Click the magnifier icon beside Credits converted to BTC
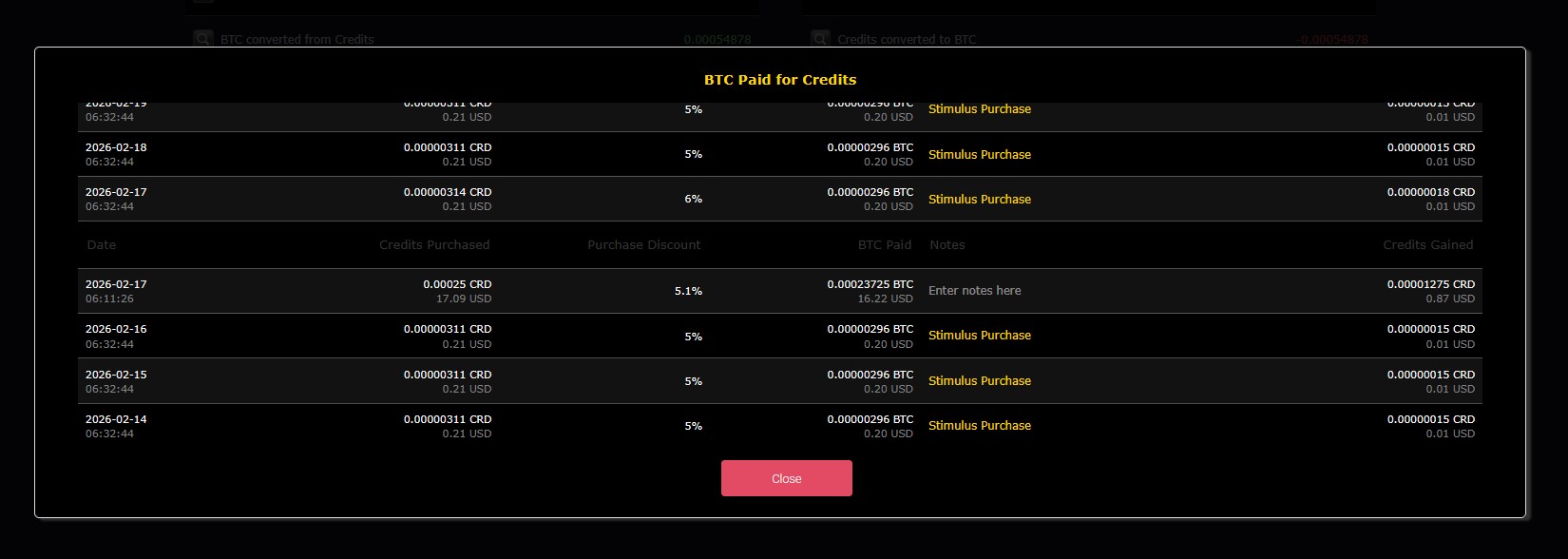Viewport: 1568px width, 559px height. coord(820,39)
